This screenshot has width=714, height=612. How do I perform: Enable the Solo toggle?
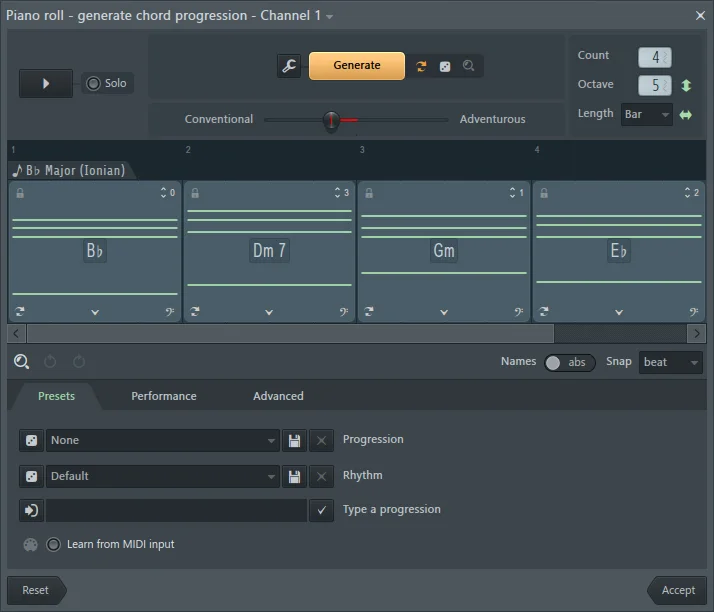107,83
